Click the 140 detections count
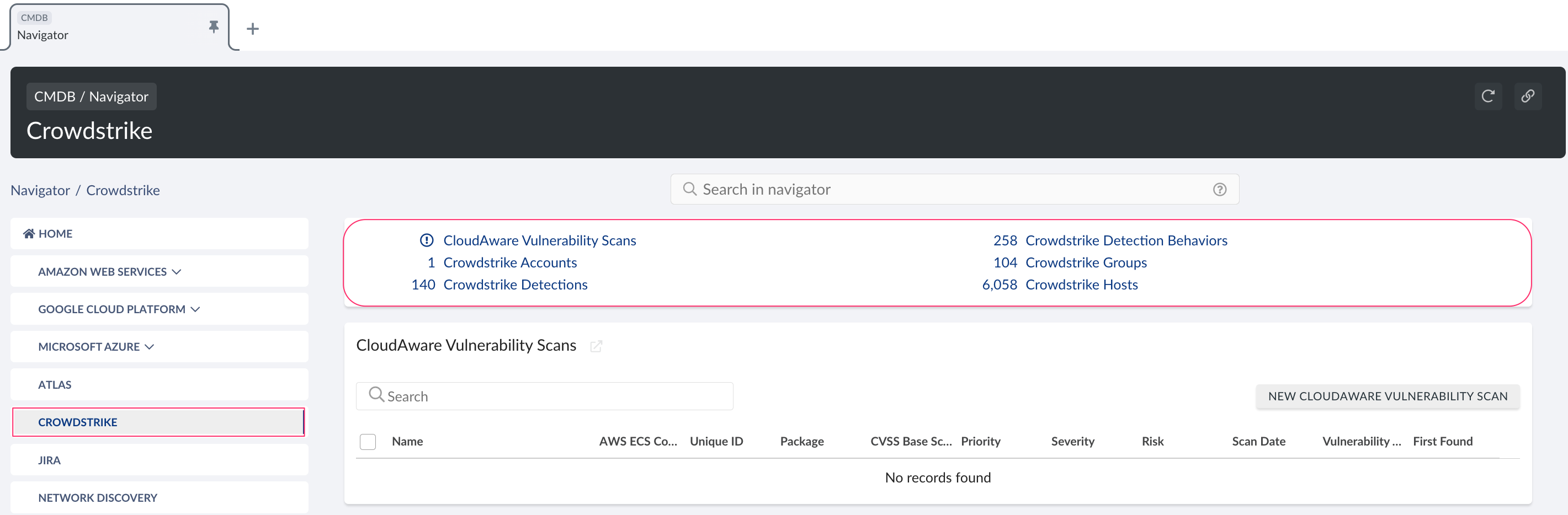Viewport: 1568px width, 515px height. [x=423, y=285]
